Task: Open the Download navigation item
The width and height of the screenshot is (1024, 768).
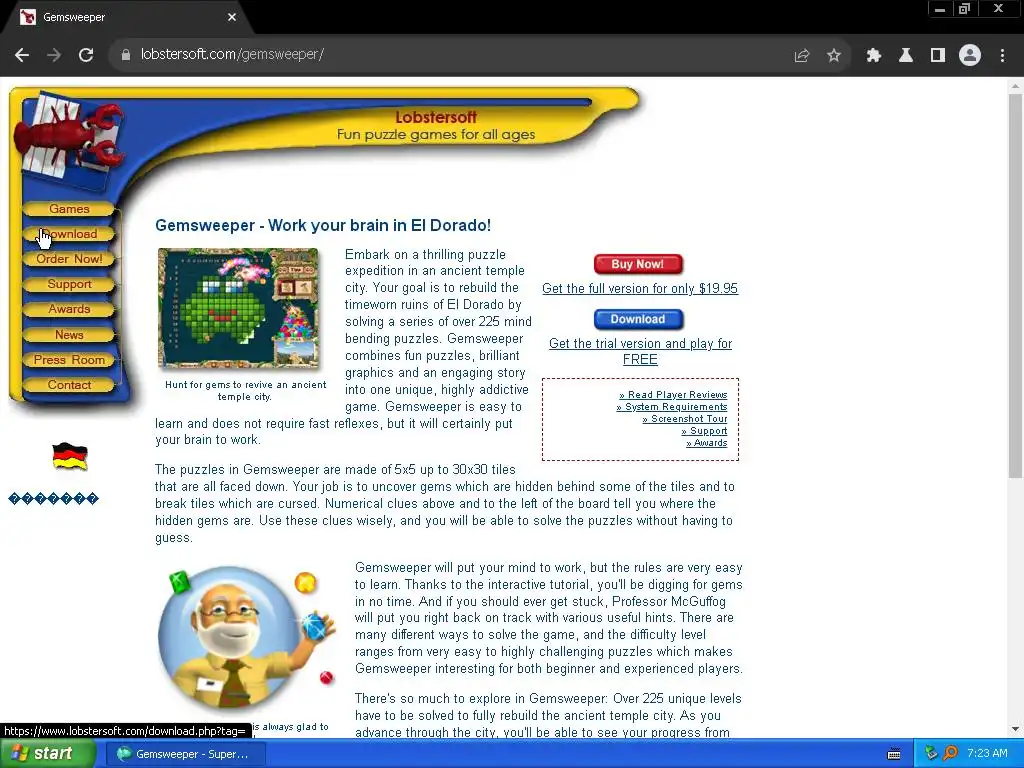Action: (69, 234)
